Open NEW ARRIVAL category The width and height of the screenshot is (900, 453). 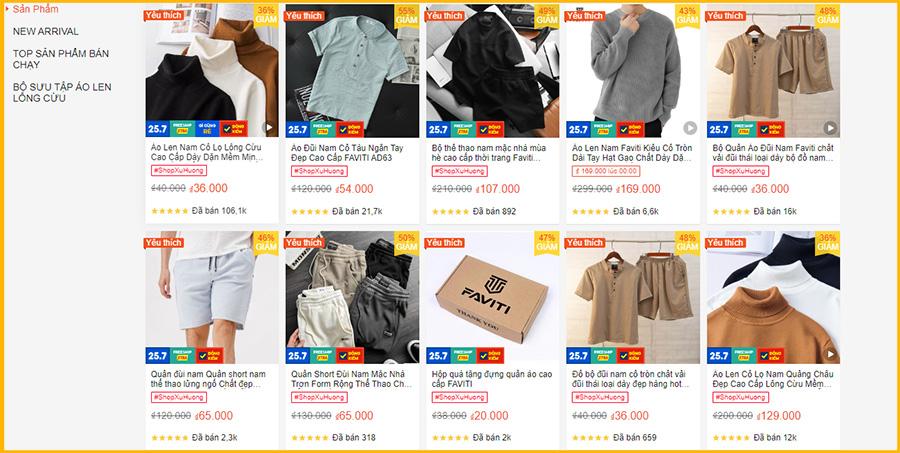click(x=46, y=31)
